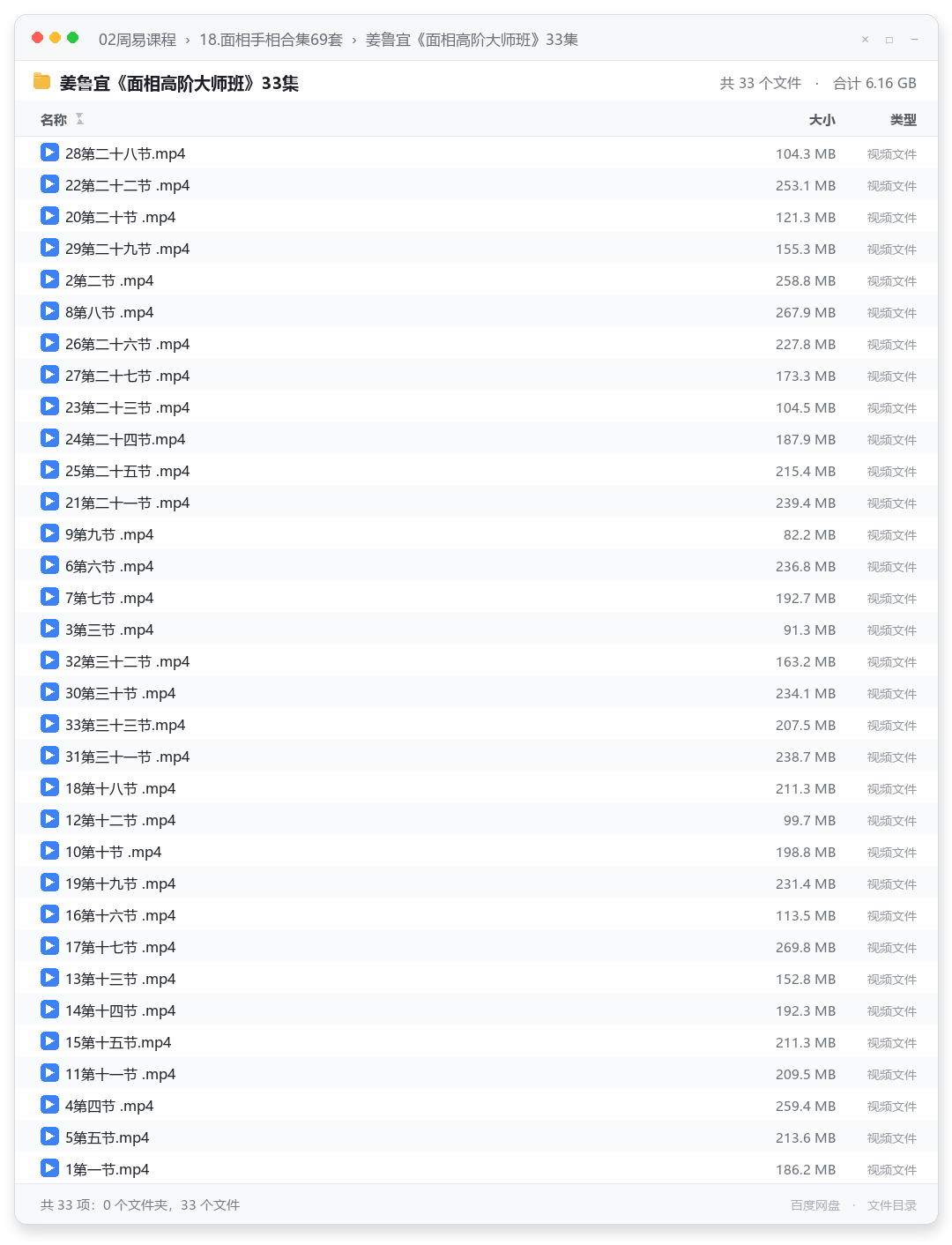Click the 文件目录 label in the footer
The width and height of the screenshot is (952, 1245).
[x=891, y=1205]
